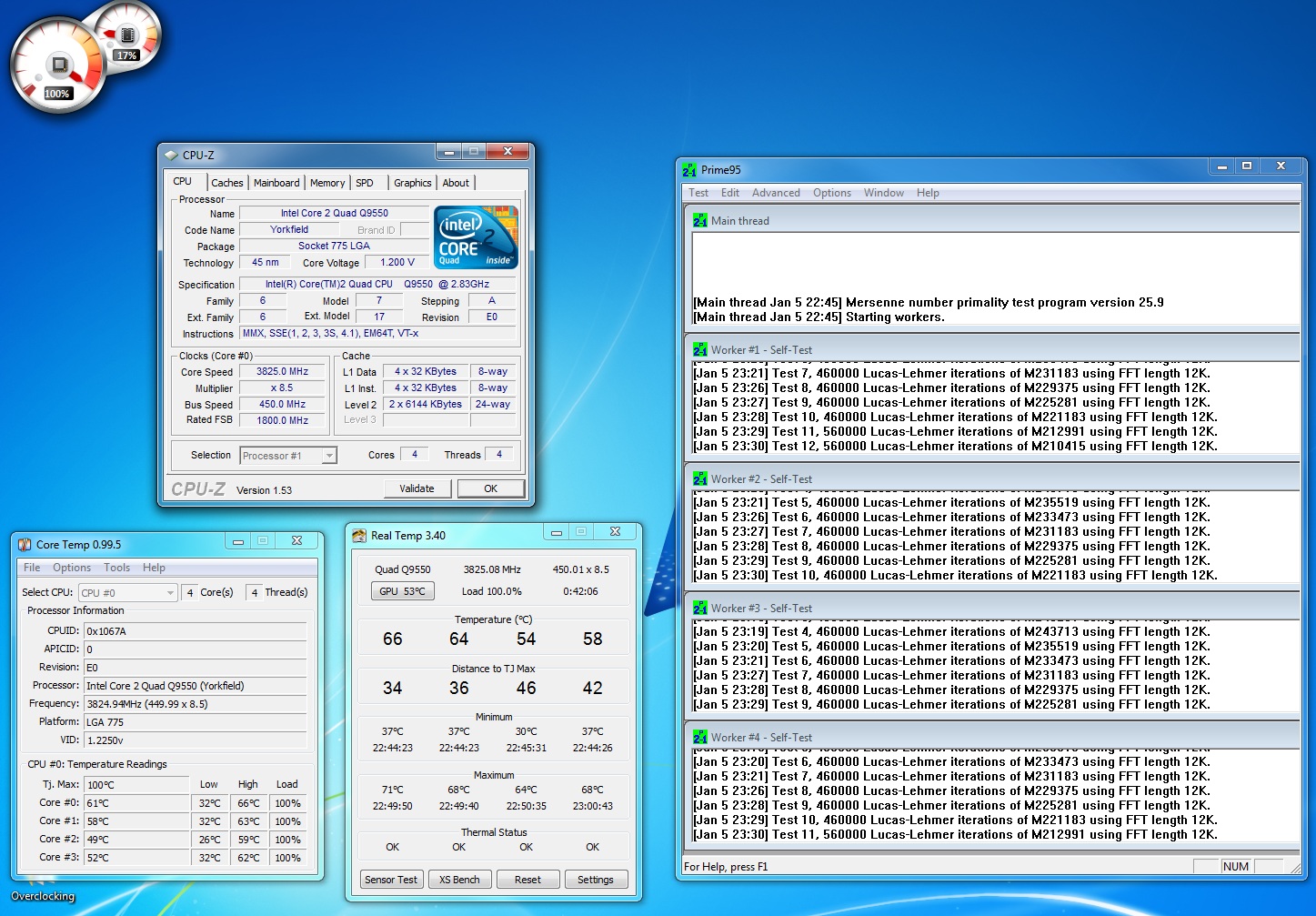Screen dimensions: 1316x916
Task: Click Core #0 temperature 61°C cell
Action: click(136, 803)
